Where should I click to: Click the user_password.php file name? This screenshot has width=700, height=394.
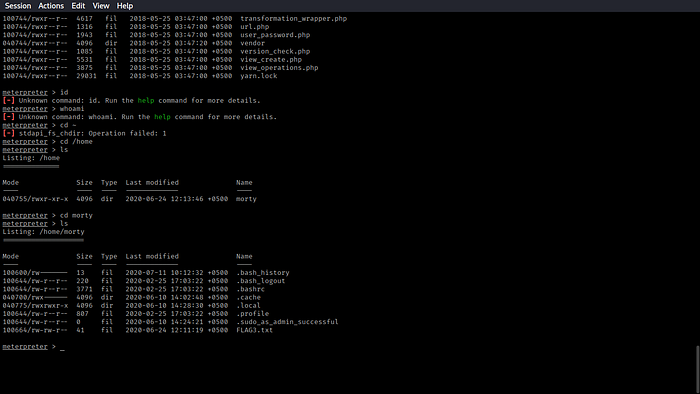click(275, 35)
